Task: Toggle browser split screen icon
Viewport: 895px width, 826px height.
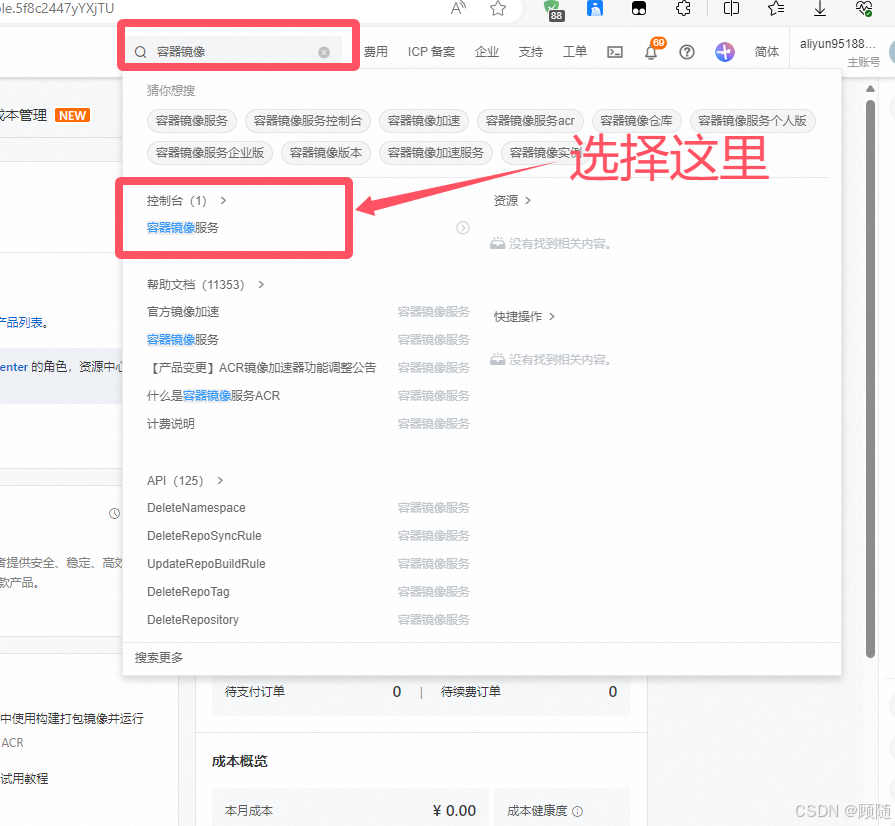Action: pyautogui.click(x=731, y=8)
